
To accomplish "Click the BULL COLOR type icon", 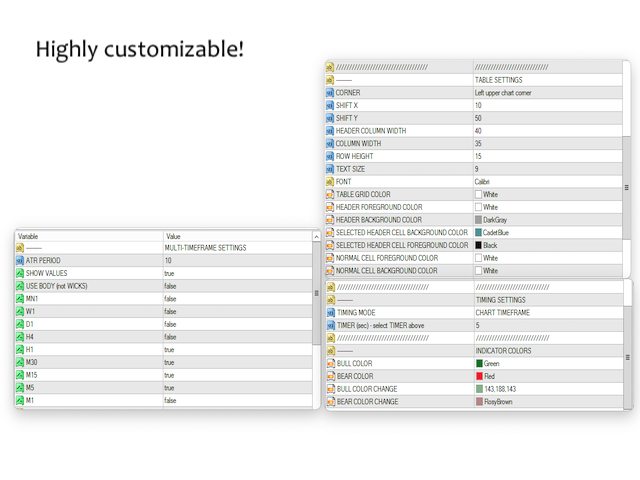I will (330, 363).
